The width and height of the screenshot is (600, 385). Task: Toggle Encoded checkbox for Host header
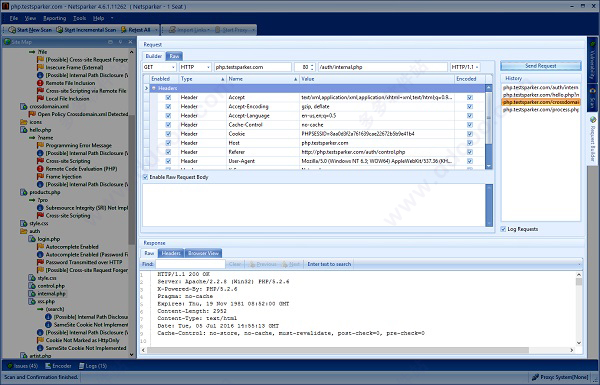(x=470, y=143)
